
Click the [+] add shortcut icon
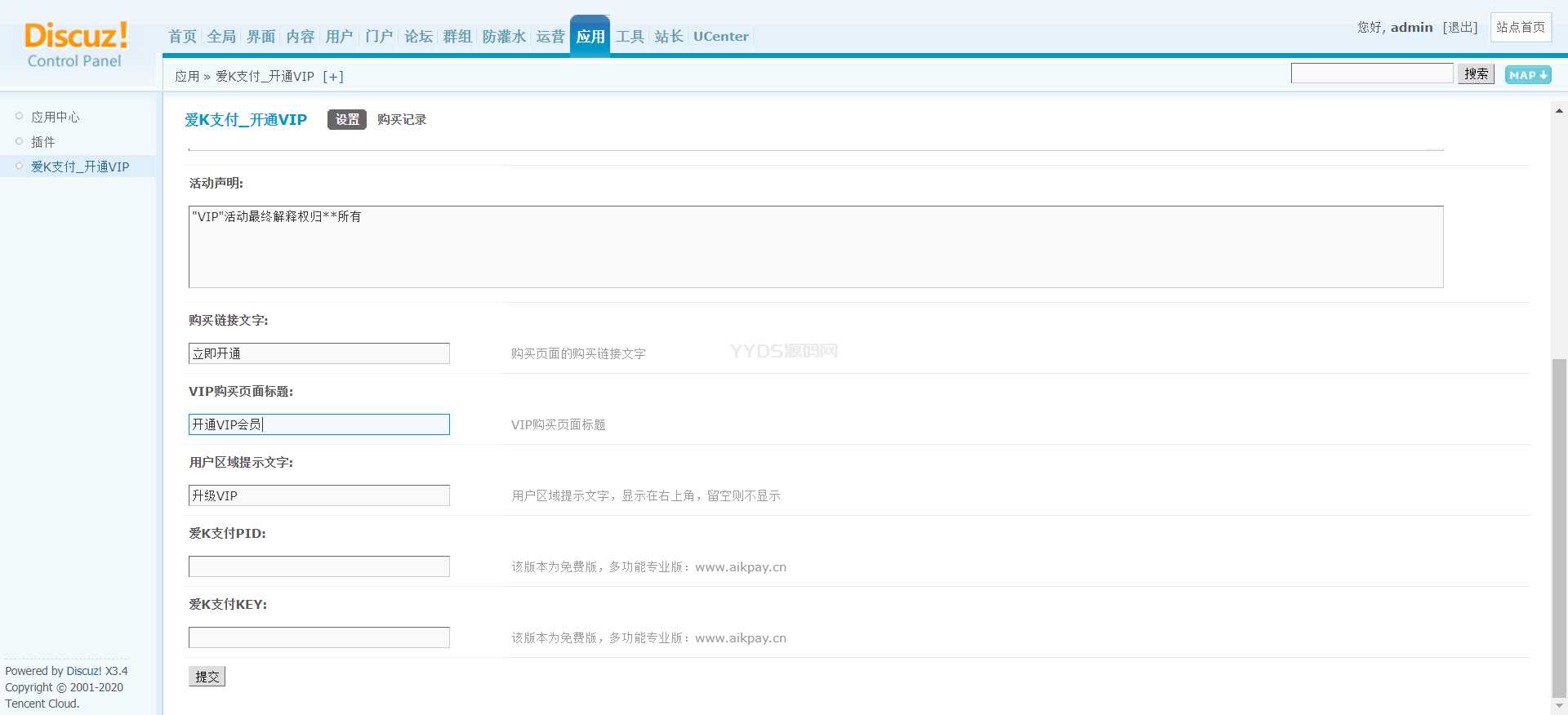tap(333, 77)
